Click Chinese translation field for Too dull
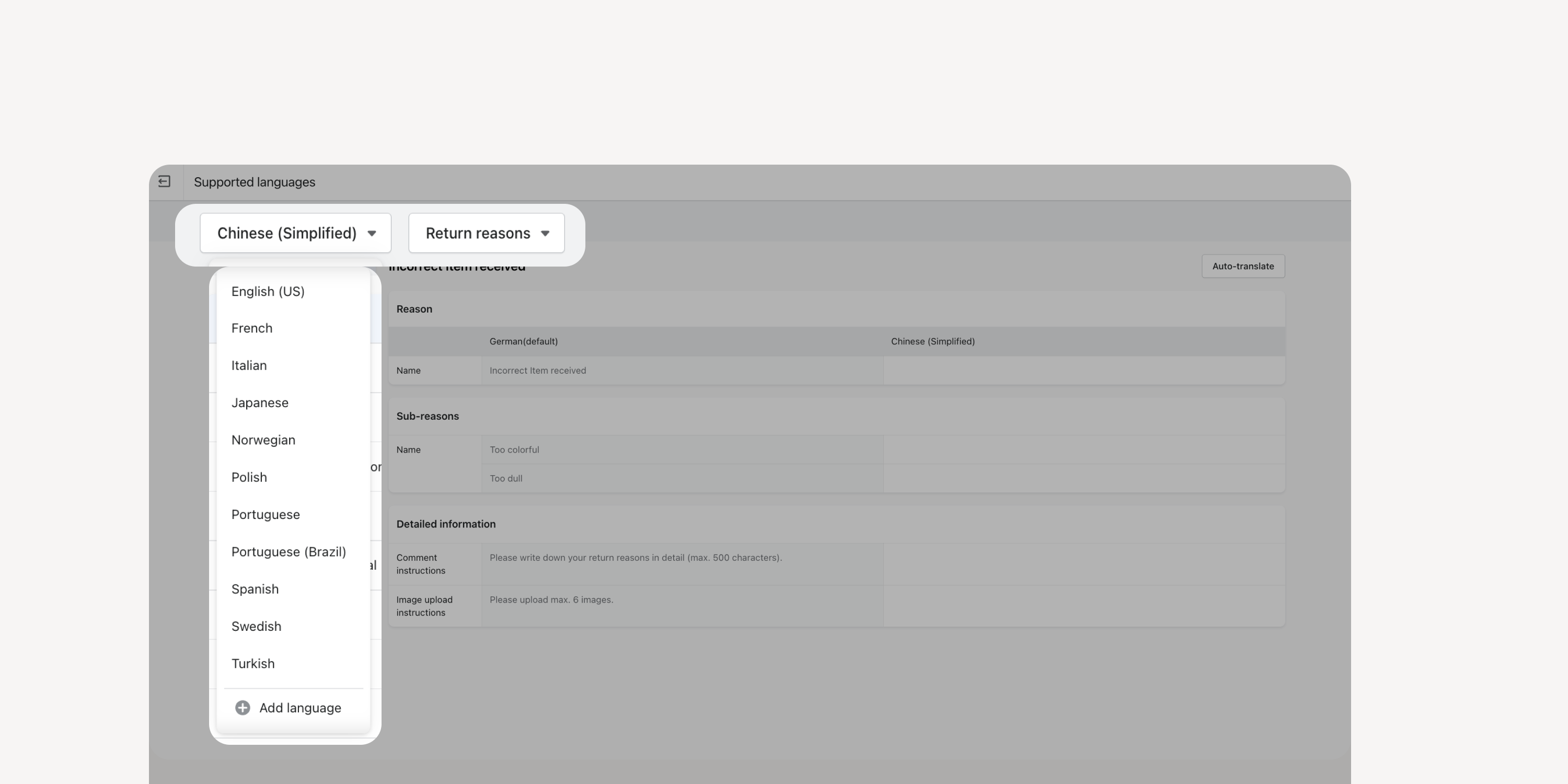The height and width of the screenshot is (784, 1568). [x=1084, y=478]
